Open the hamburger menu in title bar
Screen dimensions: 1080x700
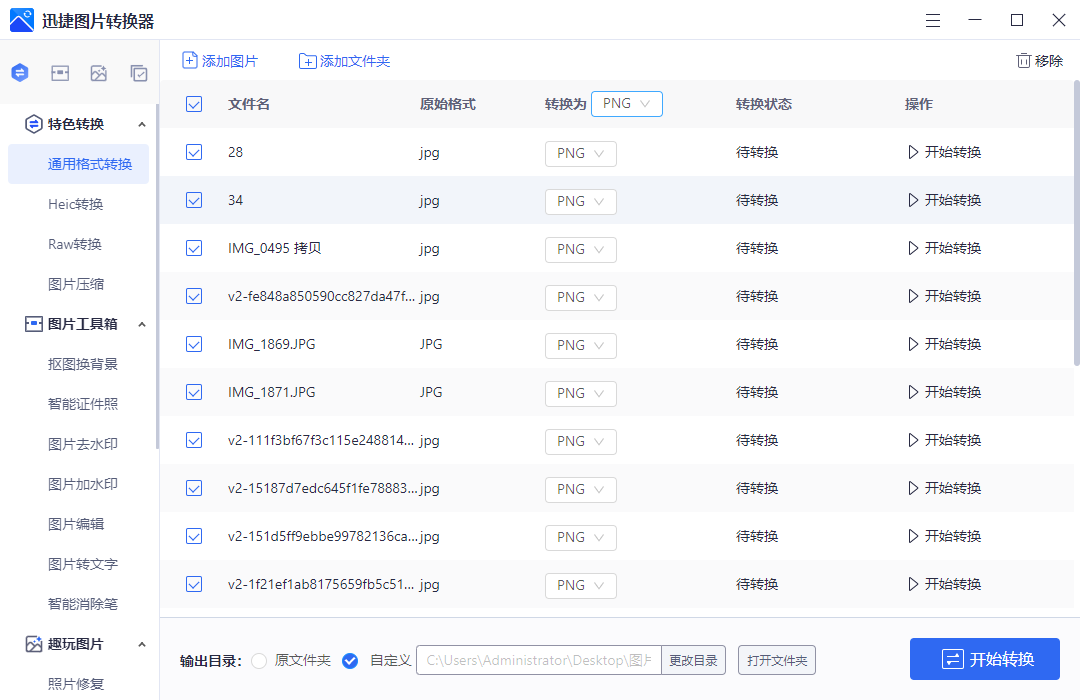933,21
